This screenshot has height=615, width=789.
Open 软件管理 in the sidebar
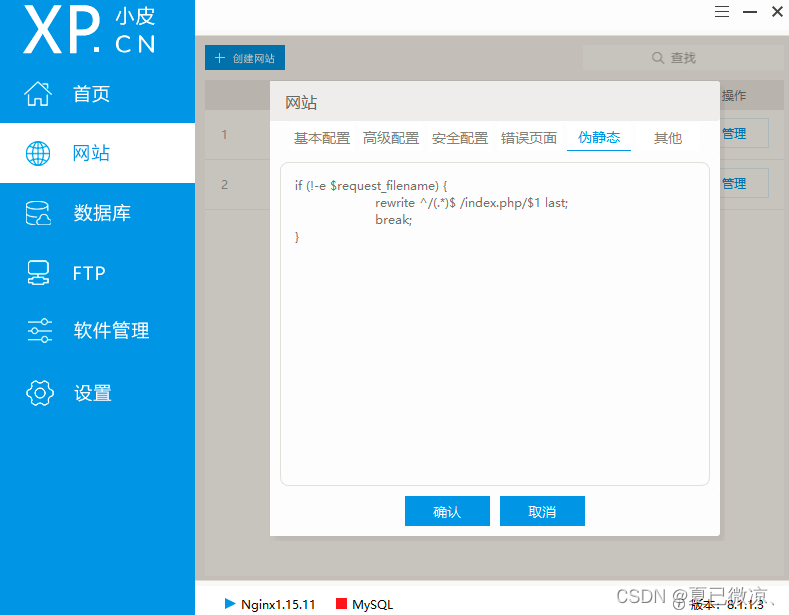click(x=98, y=331)
